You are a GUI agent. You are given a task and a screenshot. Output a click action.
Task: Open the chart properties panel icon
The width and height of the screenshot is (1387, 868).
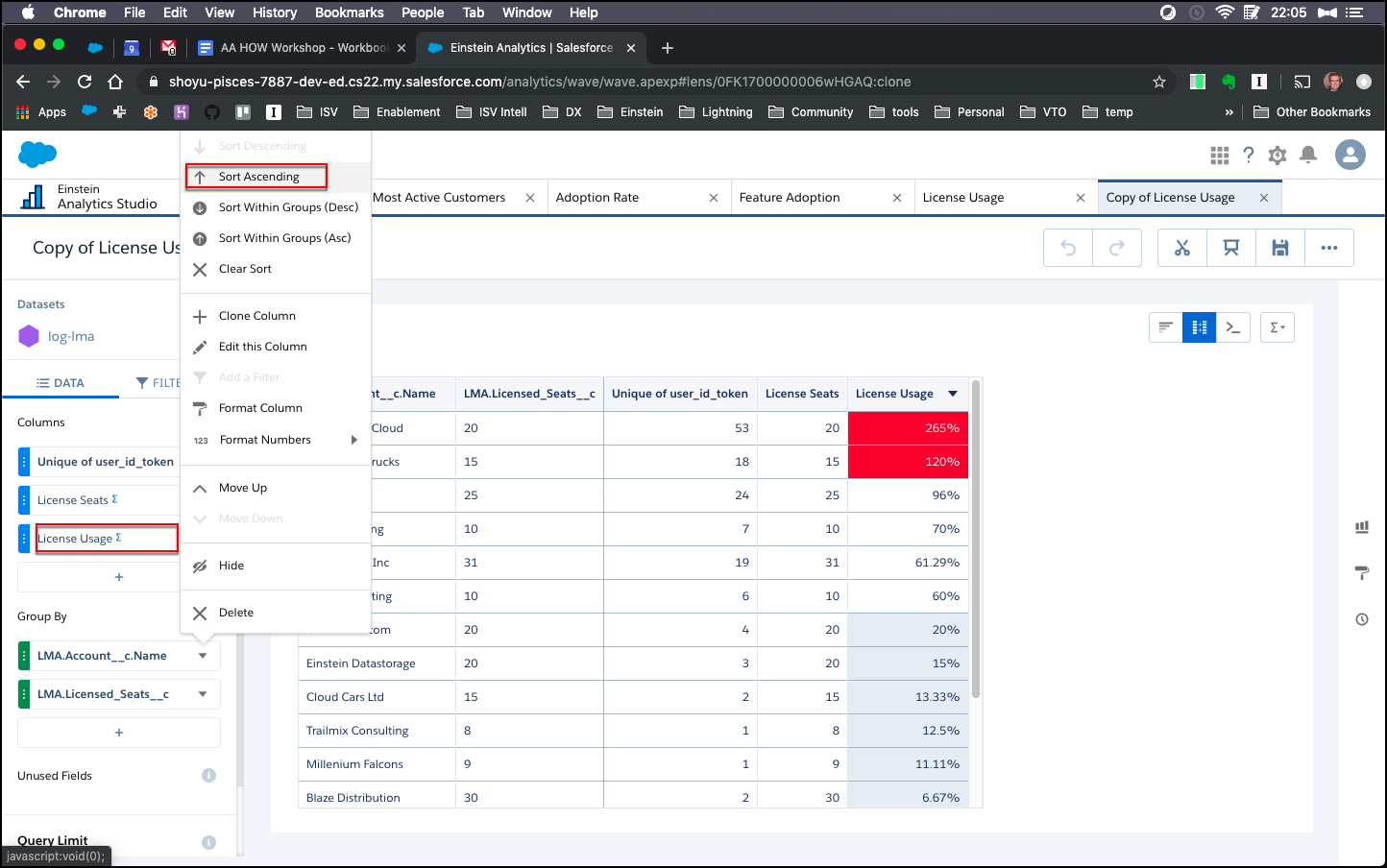pos(1362,527)
